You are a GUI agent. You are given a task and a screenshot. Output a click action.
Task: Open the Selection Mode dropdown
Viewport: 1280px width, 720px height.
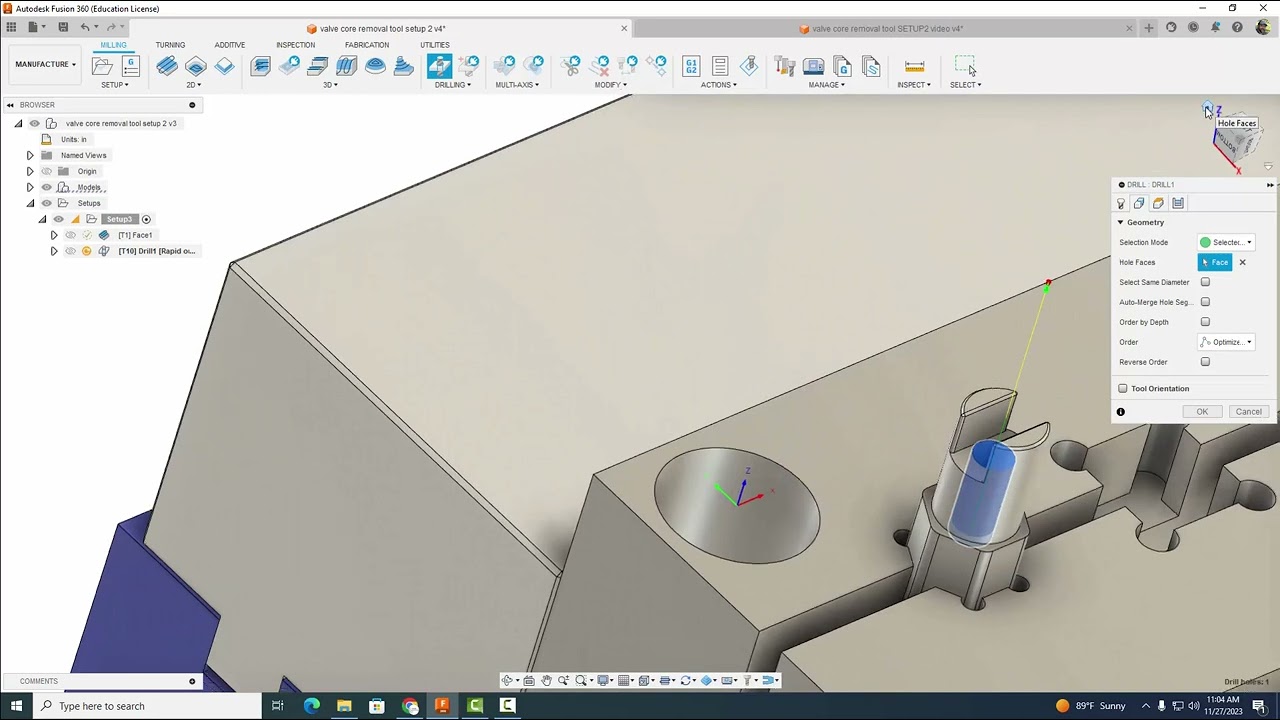(1226, 242)
